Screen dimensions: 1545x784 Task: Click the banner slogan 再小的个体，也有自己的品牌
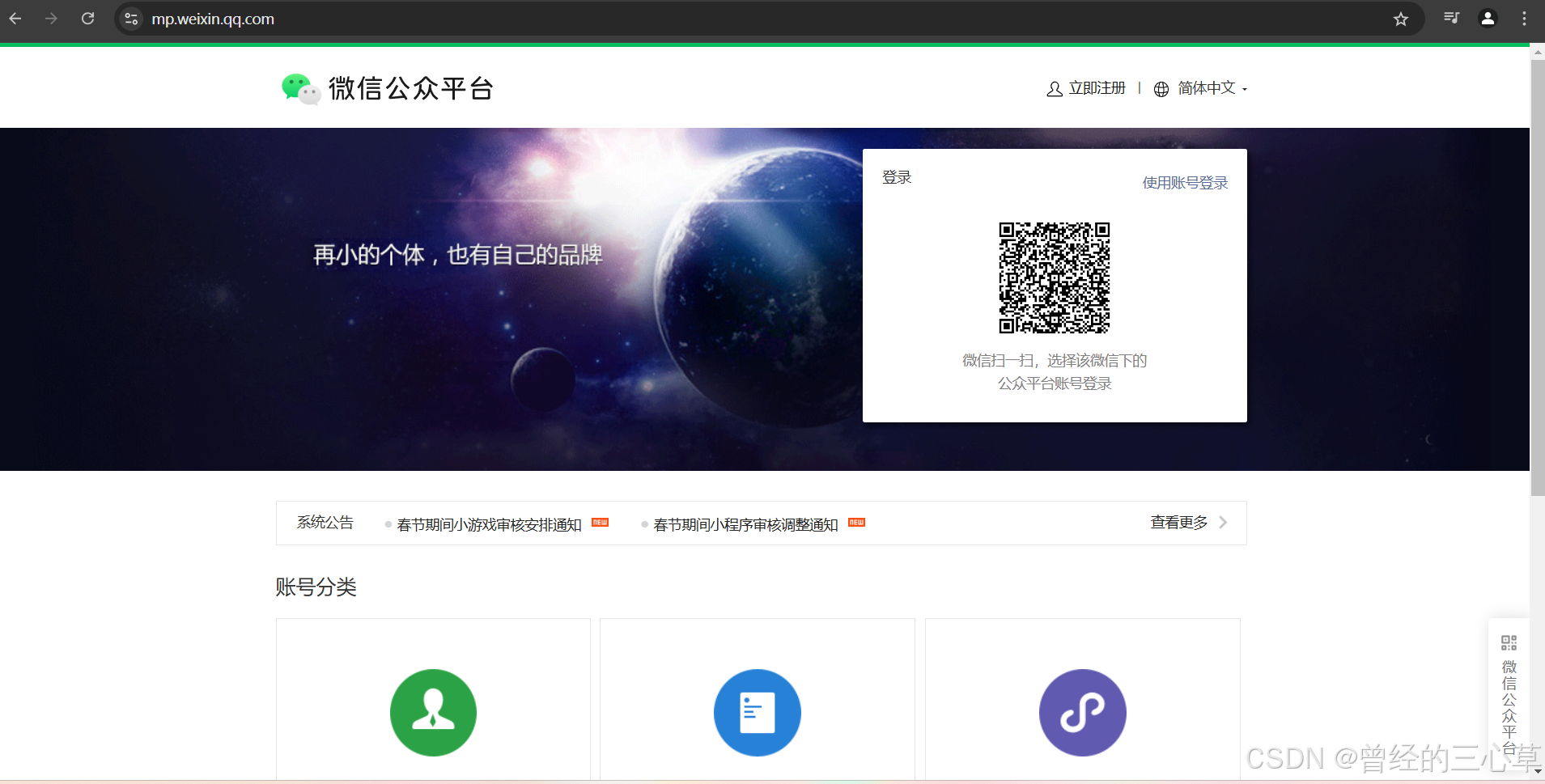(458, 255)
